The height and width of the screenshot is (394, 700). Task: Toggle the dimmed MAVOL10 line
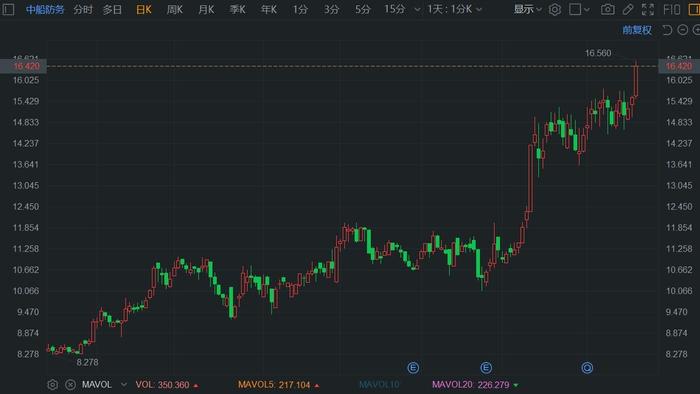pyautogui.click(x=379, y=385)
